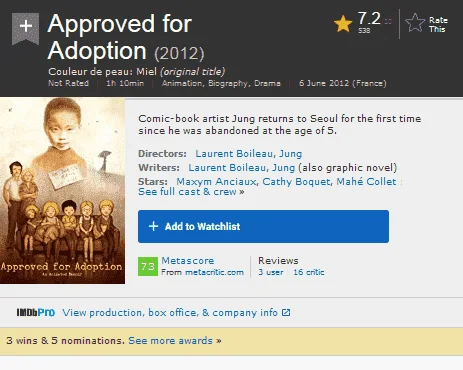Viewport: 463px width, 370px height.
Task: Open the Approved for Adoption poster
Action: [x=62, y=191]
